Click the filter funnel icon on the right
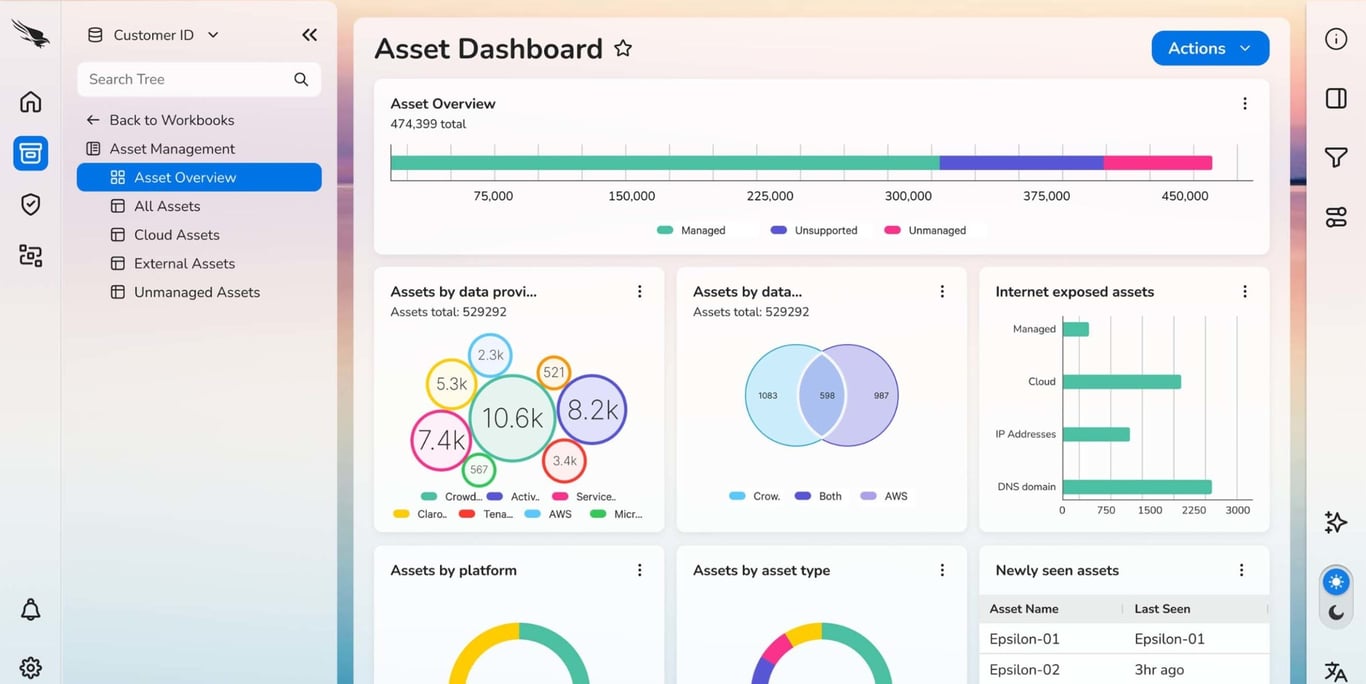Viewport: 1366px width, 684px height. [x=1336, y=157]
